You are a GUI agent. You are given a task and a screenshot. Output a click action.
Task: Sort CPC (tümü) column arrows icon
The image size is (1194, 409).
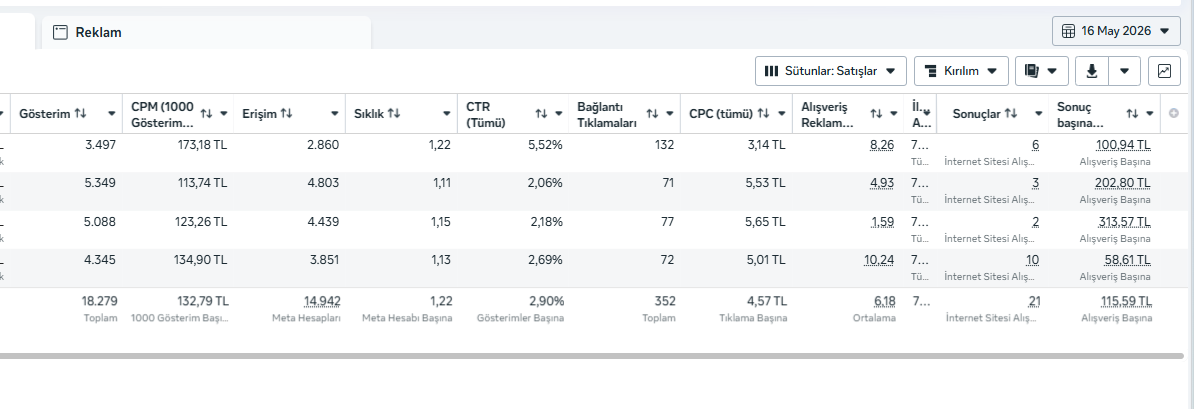pos(763,113)
